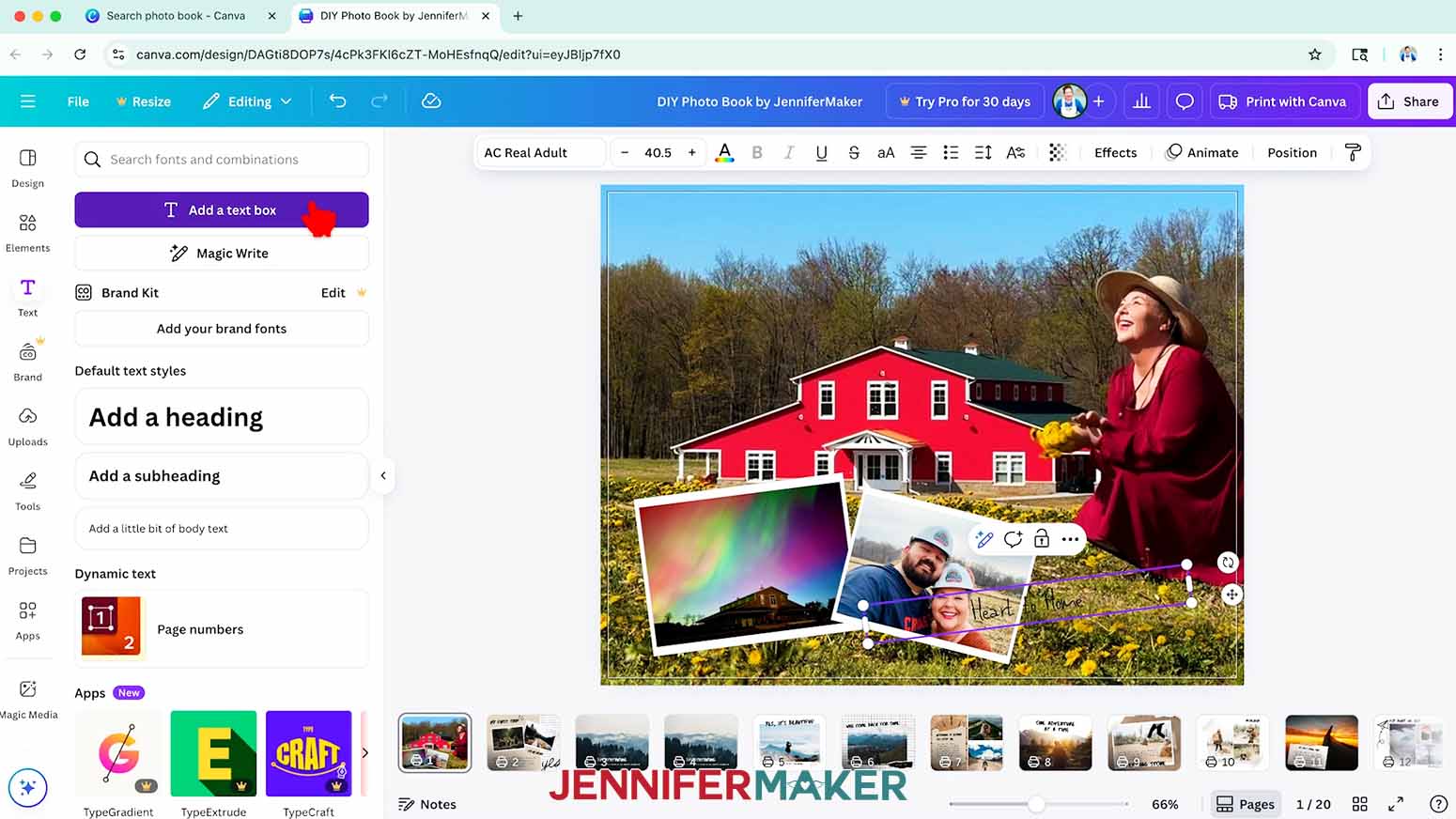
Task: Open the AC Real Adult font dropdown
Action: pos(540,152)
